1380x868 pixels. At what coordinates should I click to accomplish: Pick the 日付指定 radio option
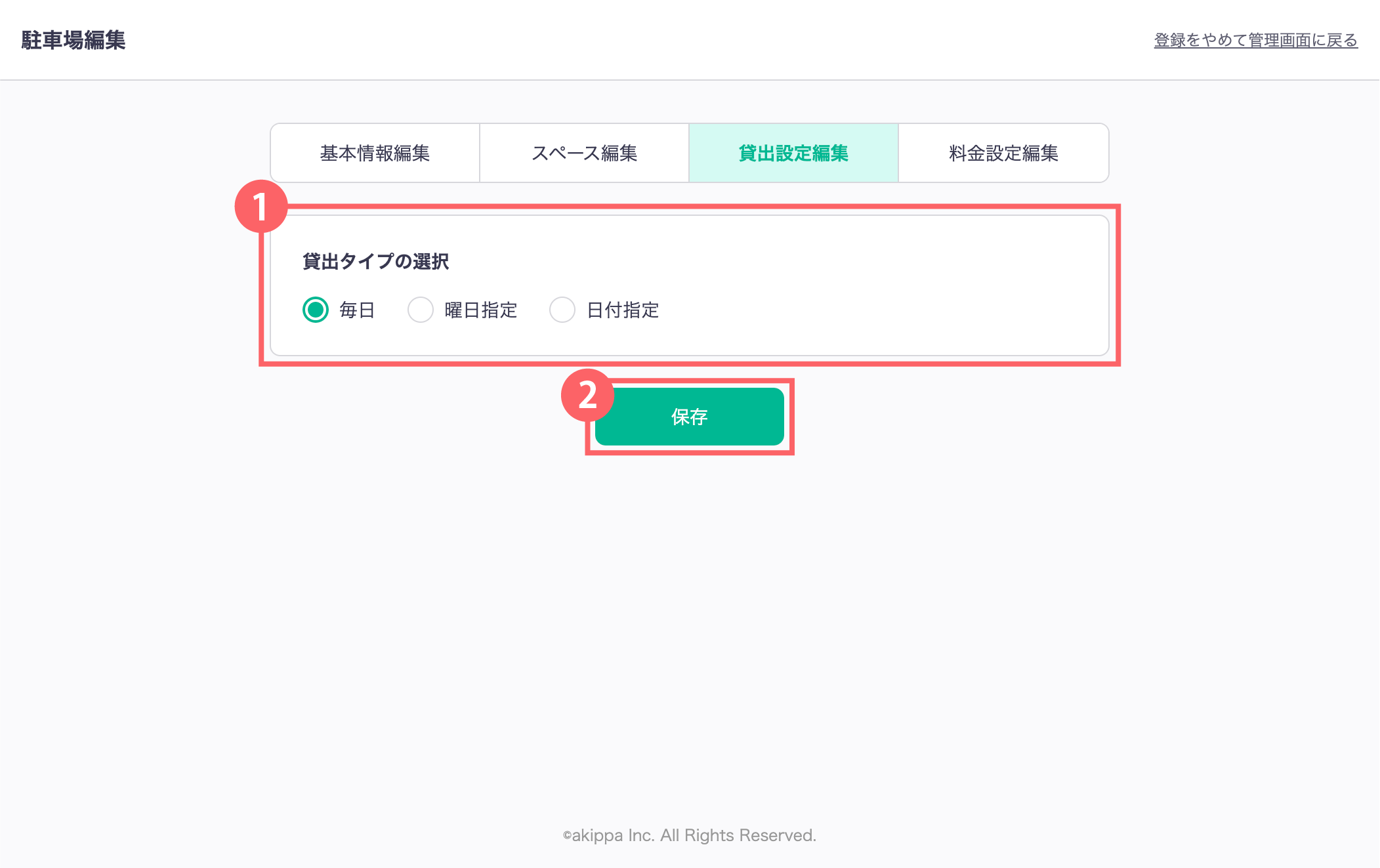(562, 310)
